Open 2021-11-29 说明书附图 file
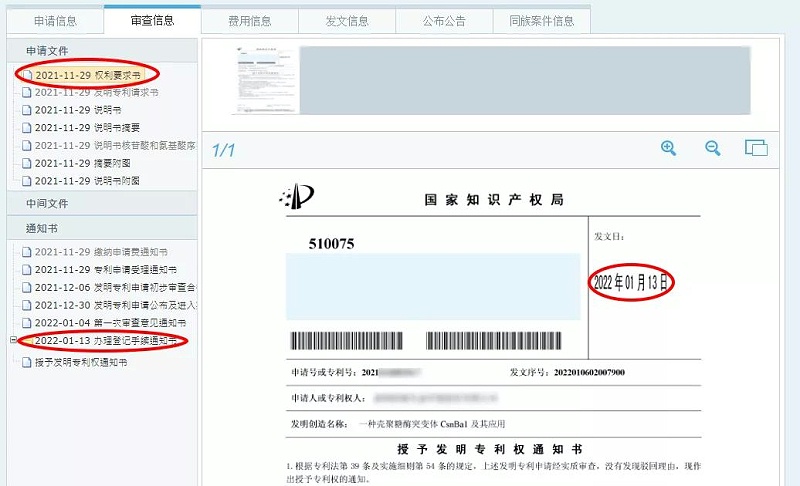 87,181
